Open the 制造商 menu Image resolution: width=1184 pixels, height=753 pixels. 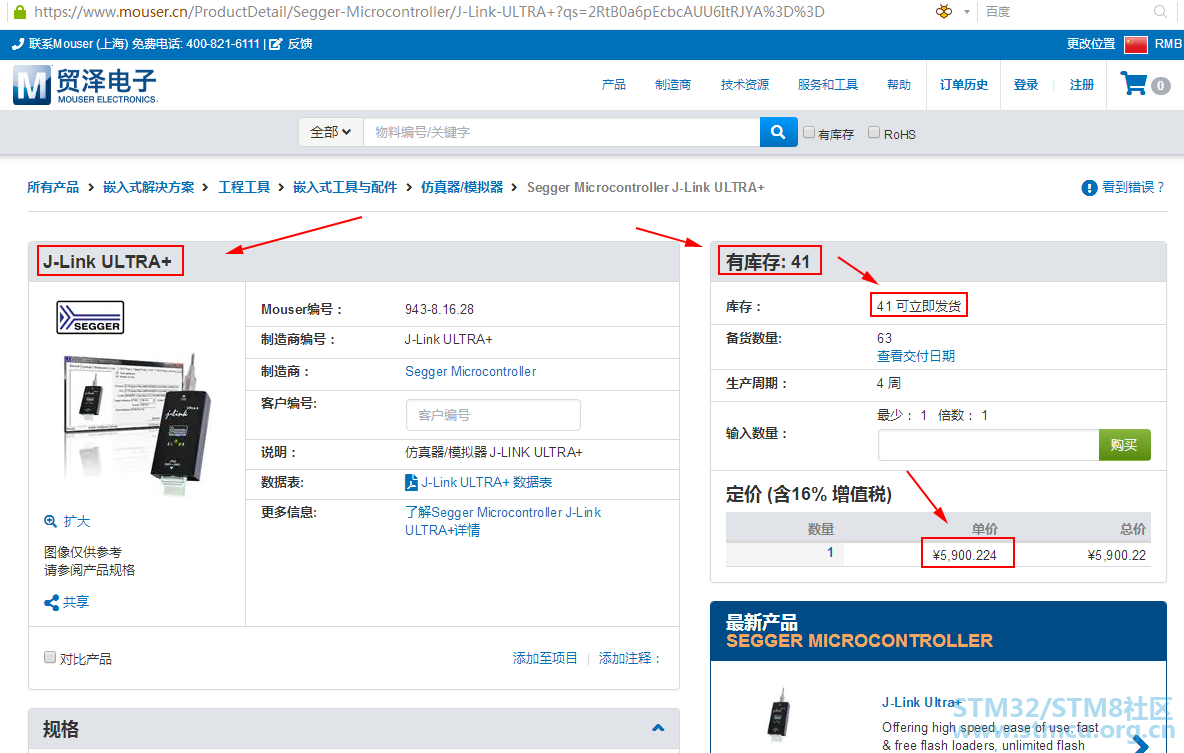[673, 85]
